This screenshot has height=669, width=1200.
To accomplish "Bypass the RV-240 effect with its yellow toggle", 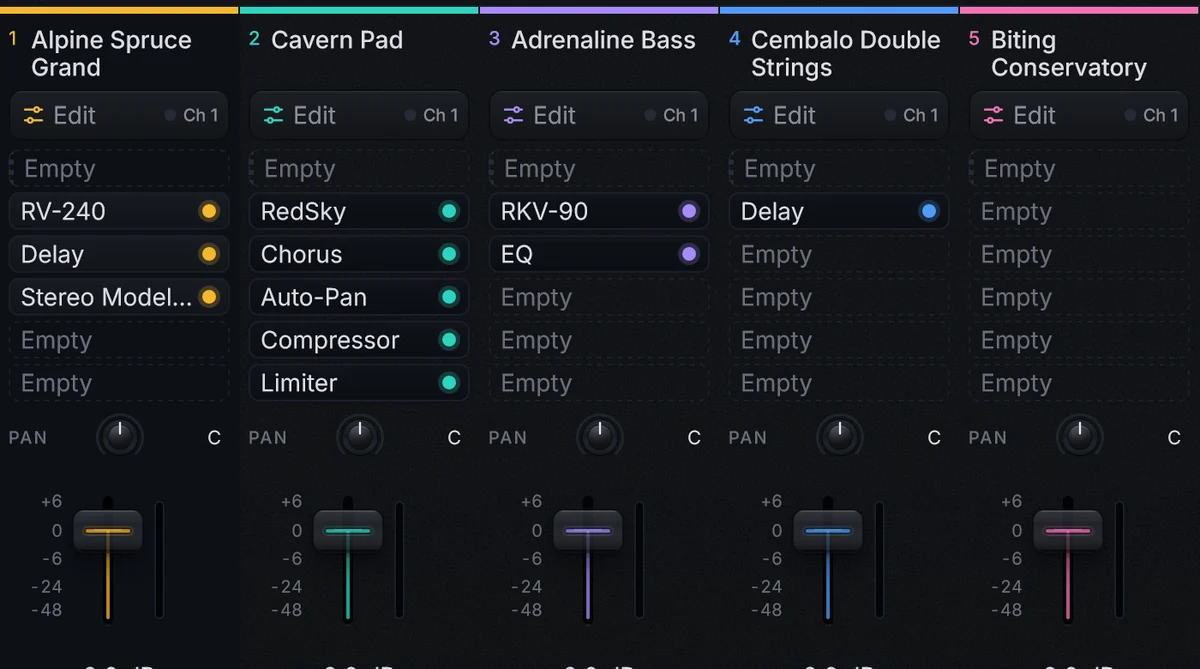I will pos(209,211).
